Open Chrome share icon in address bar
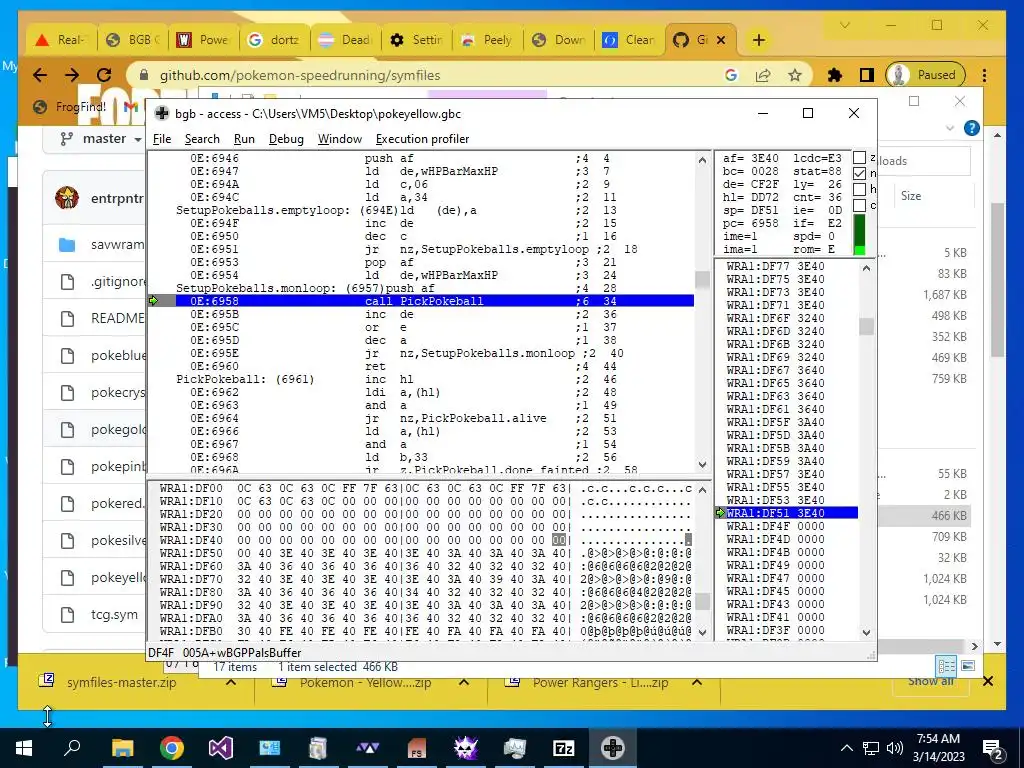The height and width of the screenshot is (768, 1024). 763,75
